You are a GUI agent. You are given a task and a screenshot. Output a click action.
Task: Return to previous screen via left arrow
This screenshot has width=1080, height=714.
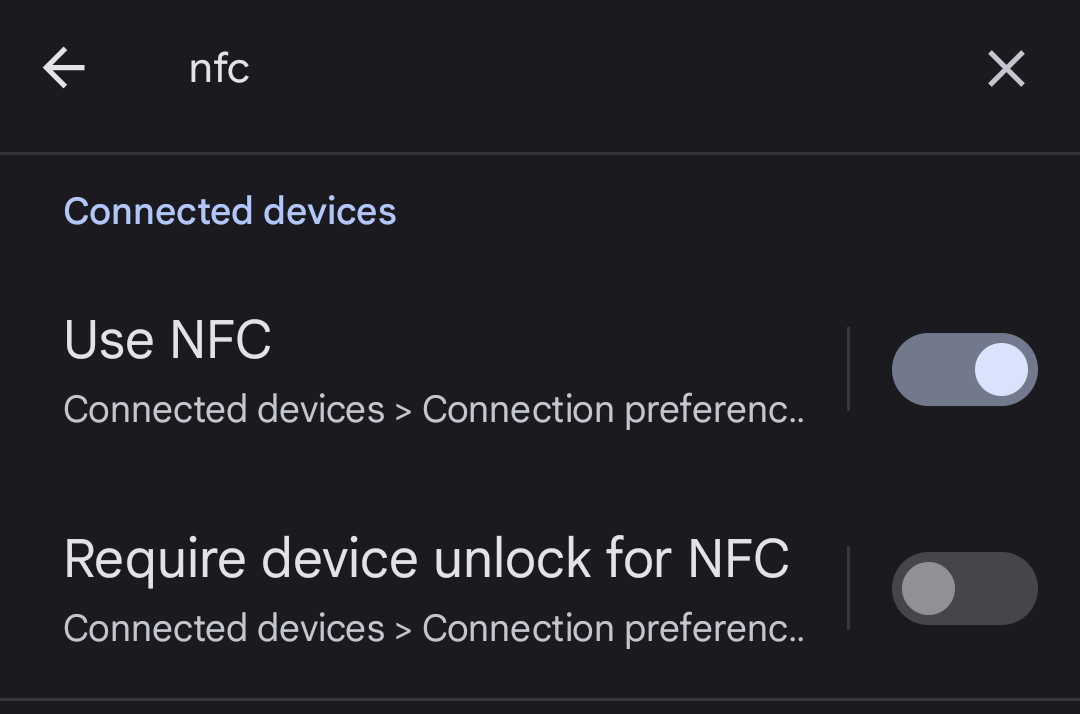64,69
